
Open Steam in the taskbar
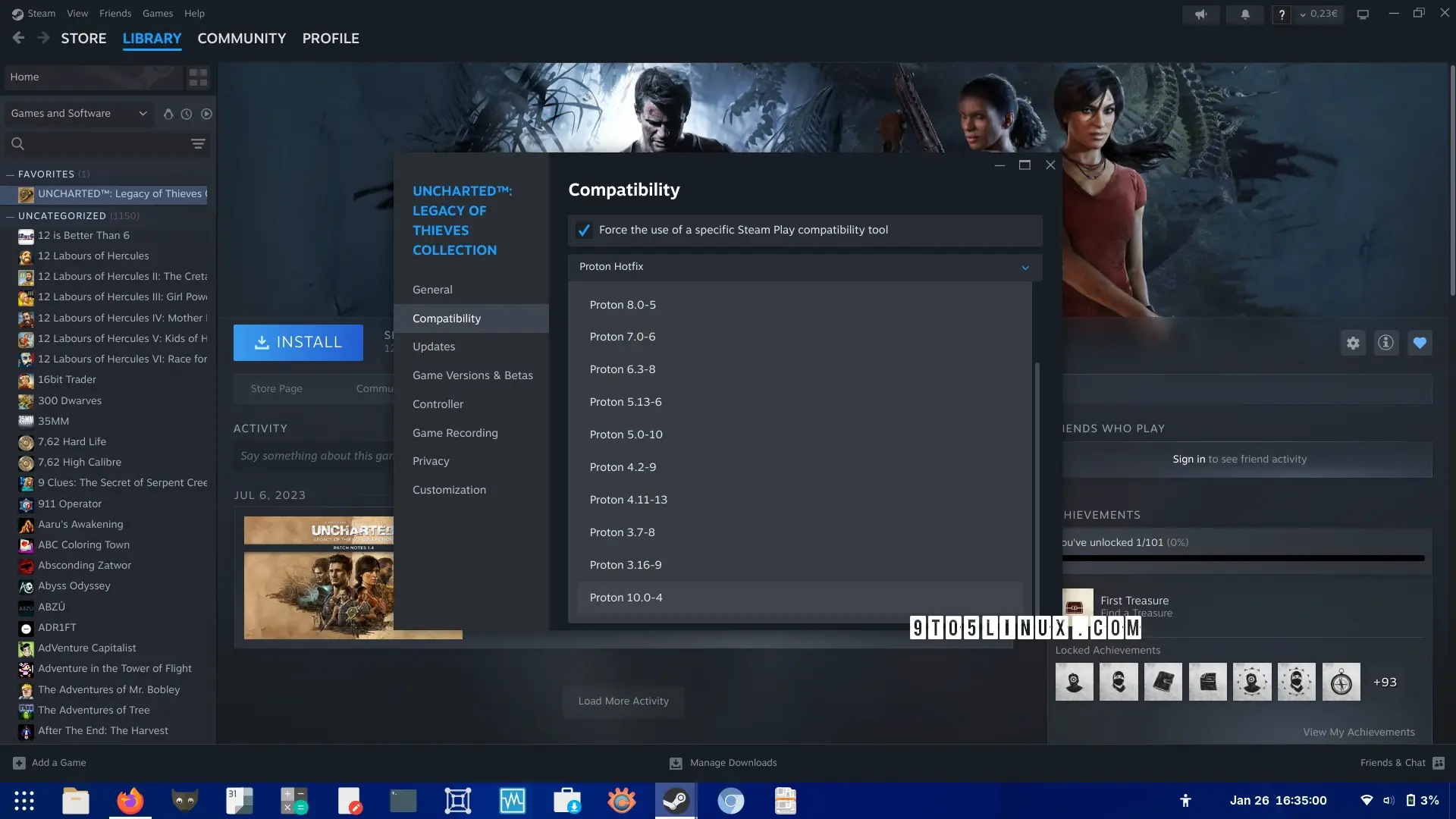click(x=675, y=801)
